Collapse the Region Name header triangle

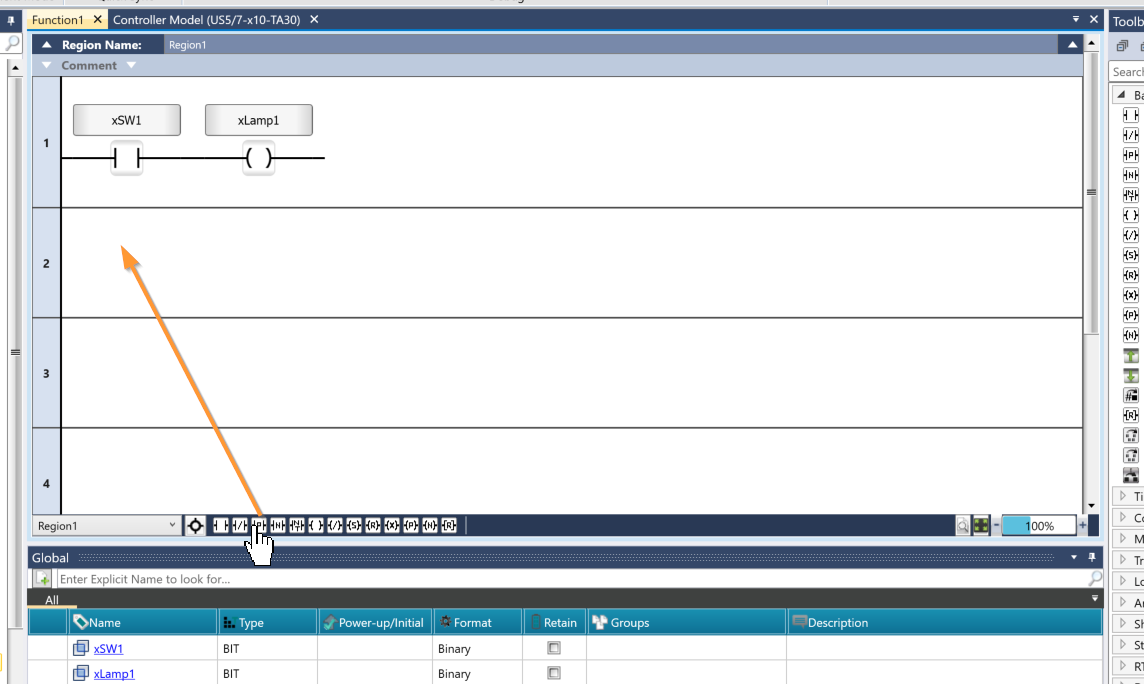coord(46,45)
